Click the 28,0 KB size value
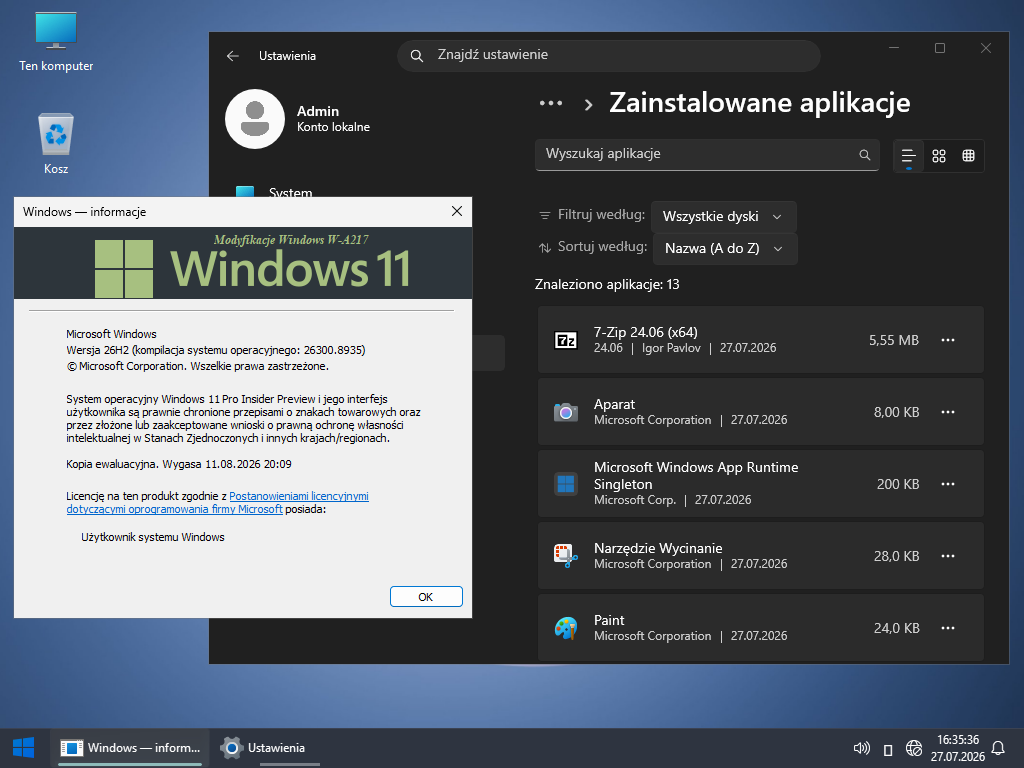The width and height of the screenshot is (1024, 768). click(896, 556)
